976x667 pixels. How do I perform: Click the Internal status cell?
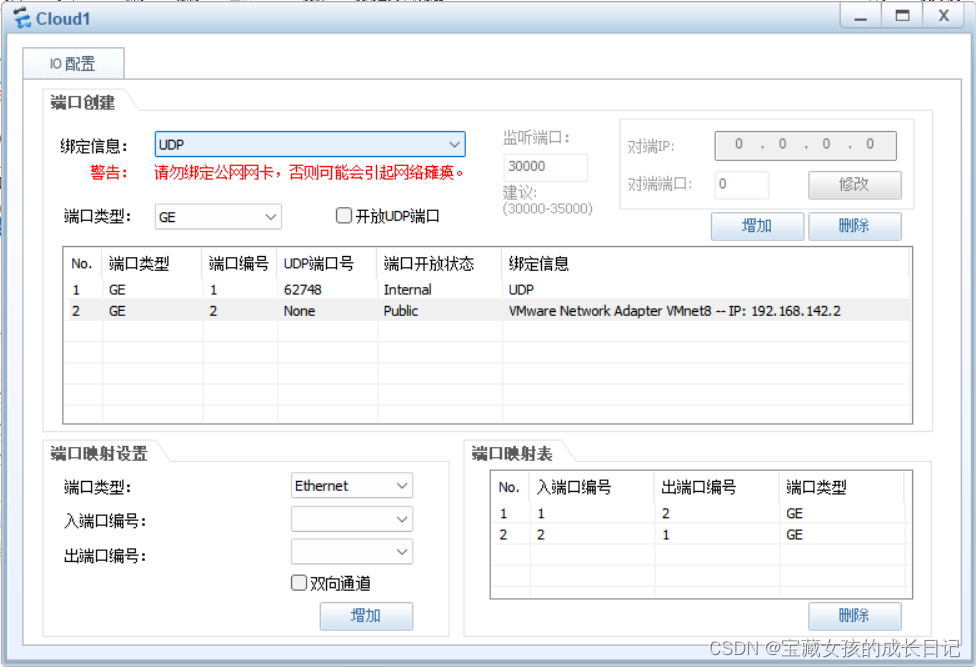click(x=408, y=290)
